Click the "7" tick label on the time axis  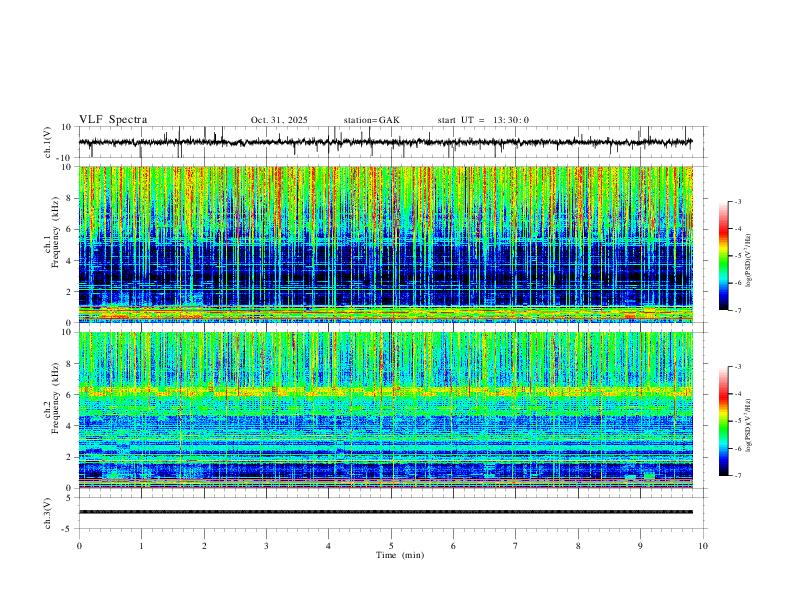coord(516,546)
